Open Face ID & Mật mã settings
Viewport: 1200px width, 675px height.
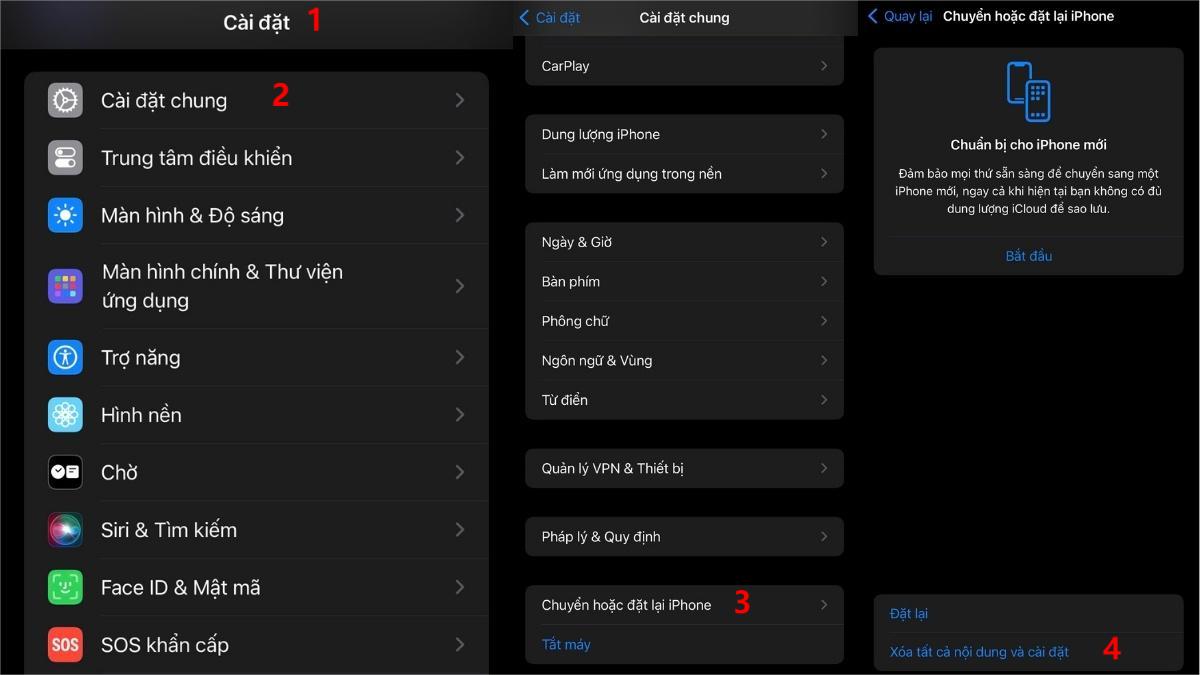click(x=257, y=587)
